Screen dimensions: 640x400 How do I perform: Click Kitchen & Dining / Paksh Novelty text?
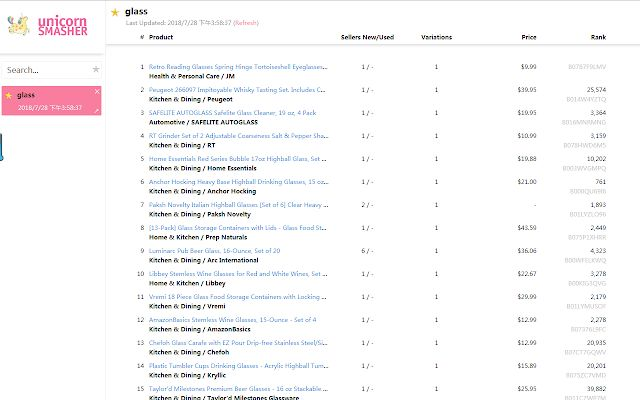click(200, 214)
